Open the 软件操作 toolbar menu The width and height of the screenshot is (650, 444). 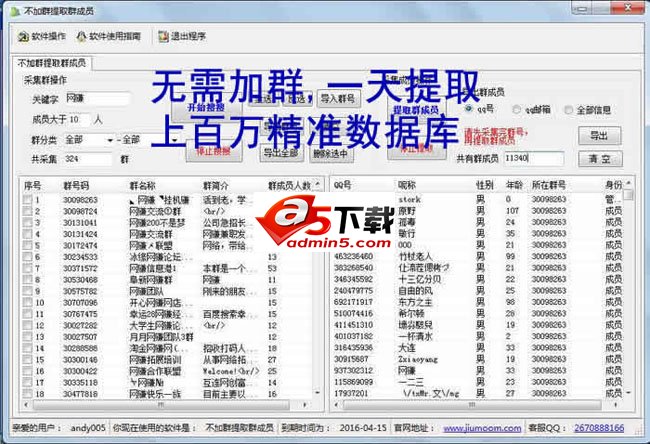click(x=42, y=36)
